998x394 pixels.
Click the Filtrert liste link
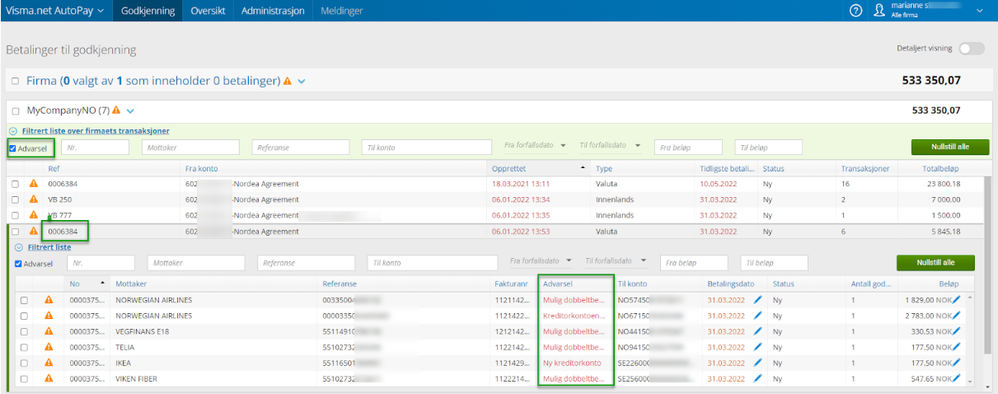[49, 247]
